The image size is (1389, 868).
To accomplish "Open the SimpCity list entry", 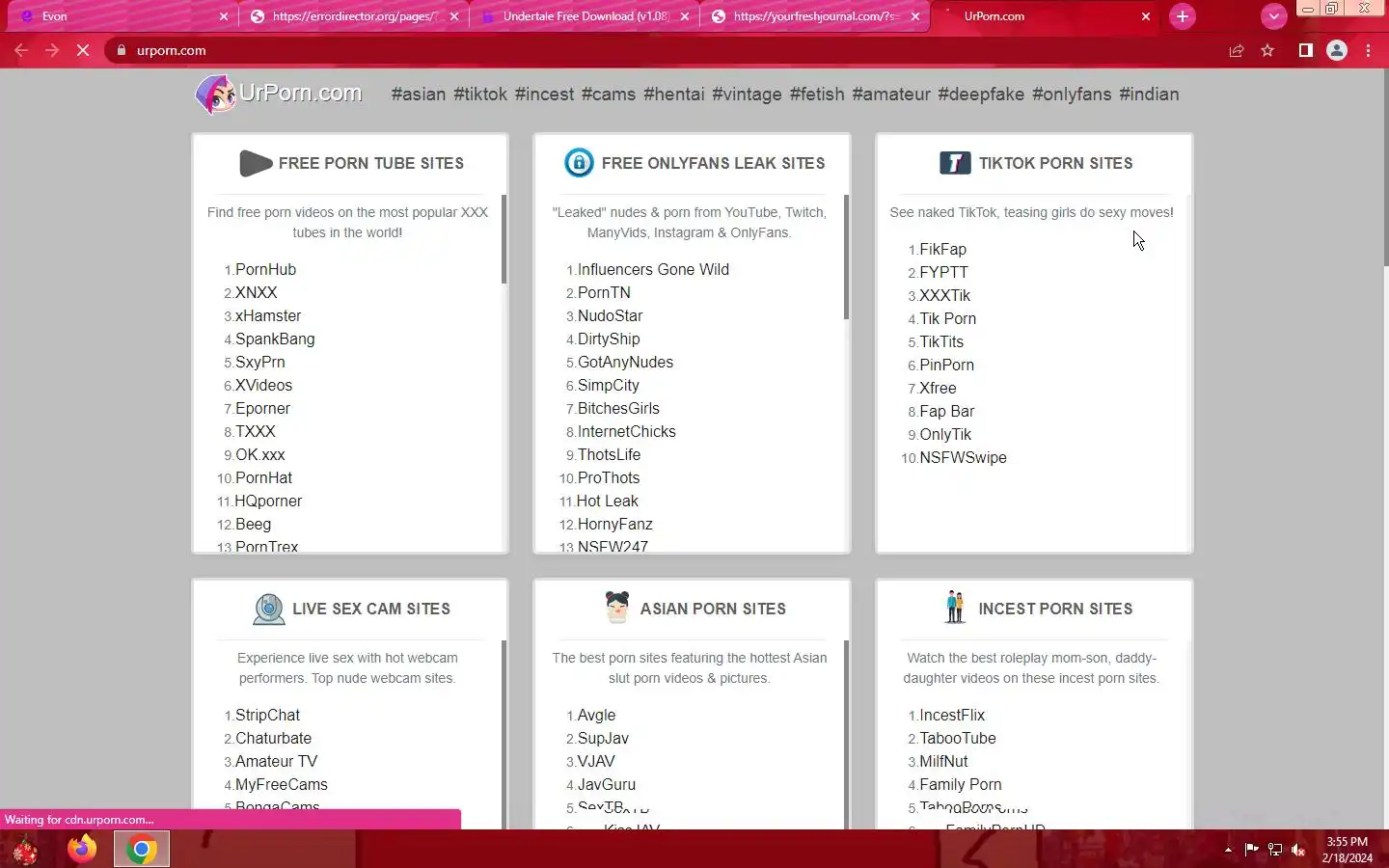I will (x=609, y=385).
